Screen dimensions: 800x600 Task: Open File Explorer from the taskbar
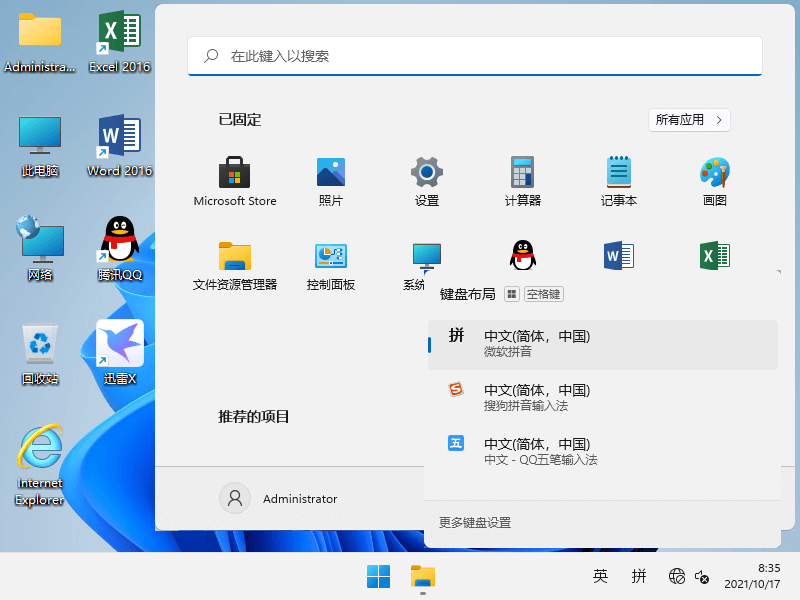(423, 577)
